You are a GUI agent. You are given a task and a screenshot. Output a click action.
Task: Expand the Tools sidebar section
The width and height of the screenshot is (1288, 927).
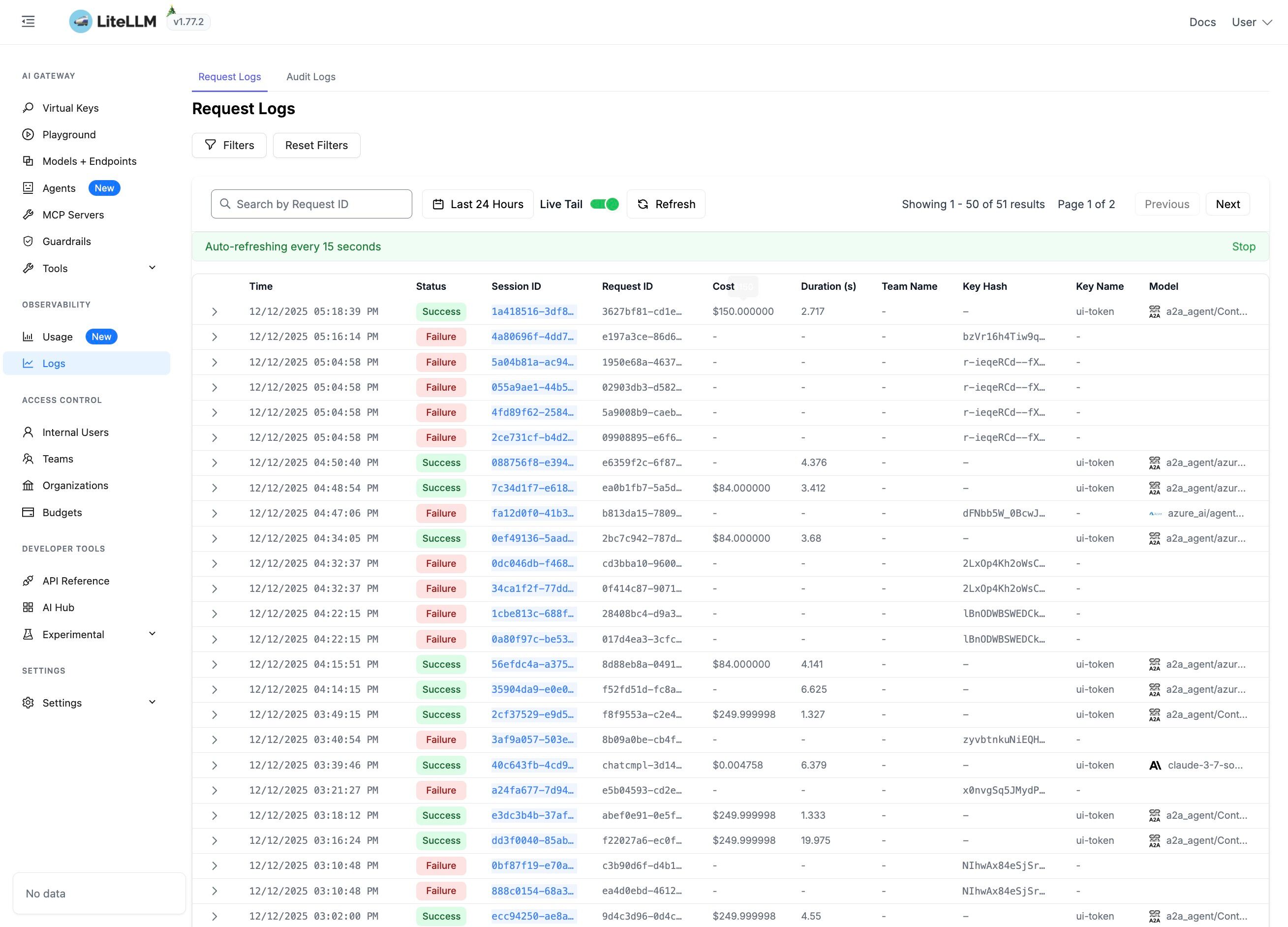[152, 267]
